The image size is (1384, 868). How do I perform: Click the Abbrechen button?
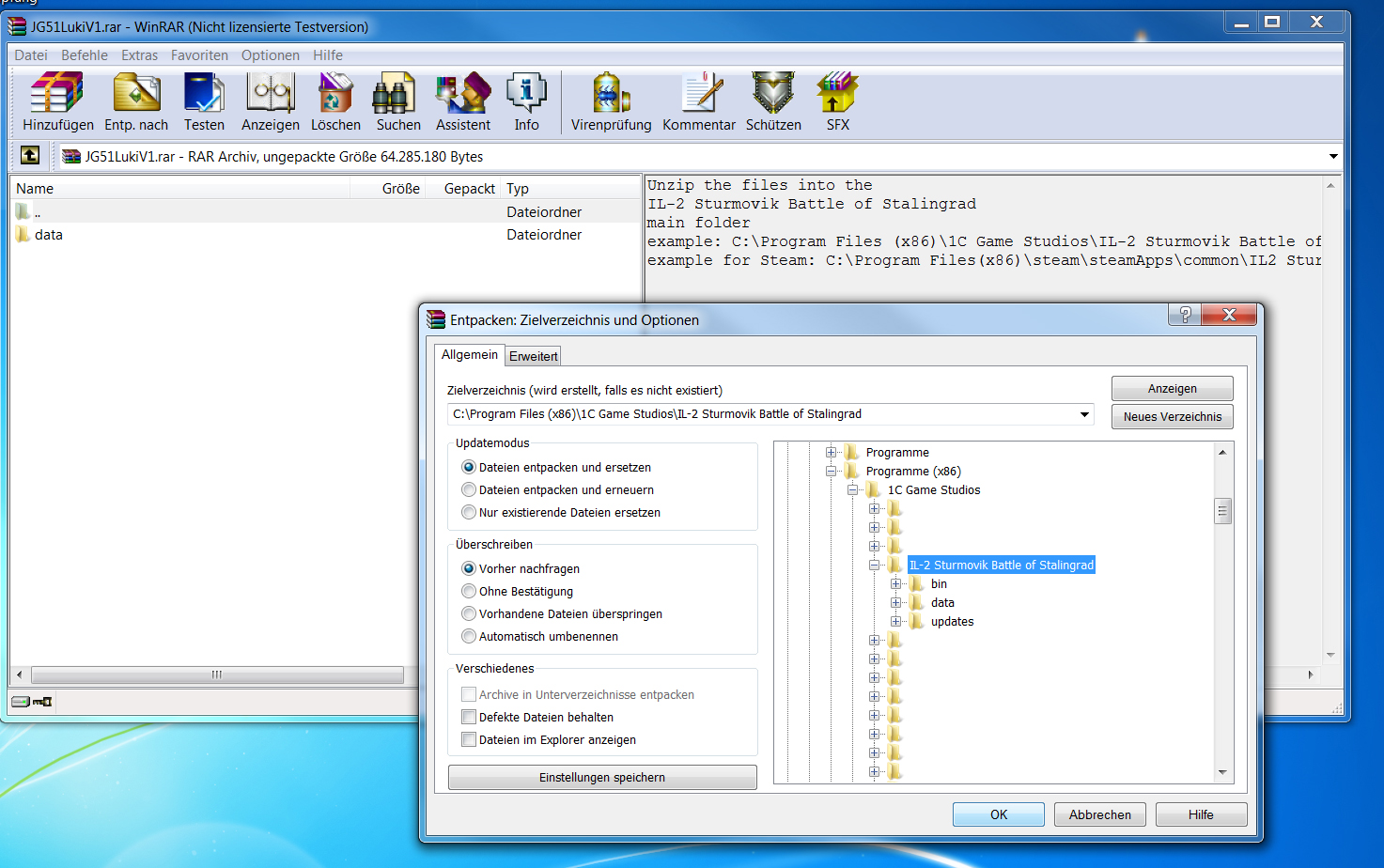pos(1100,814)
